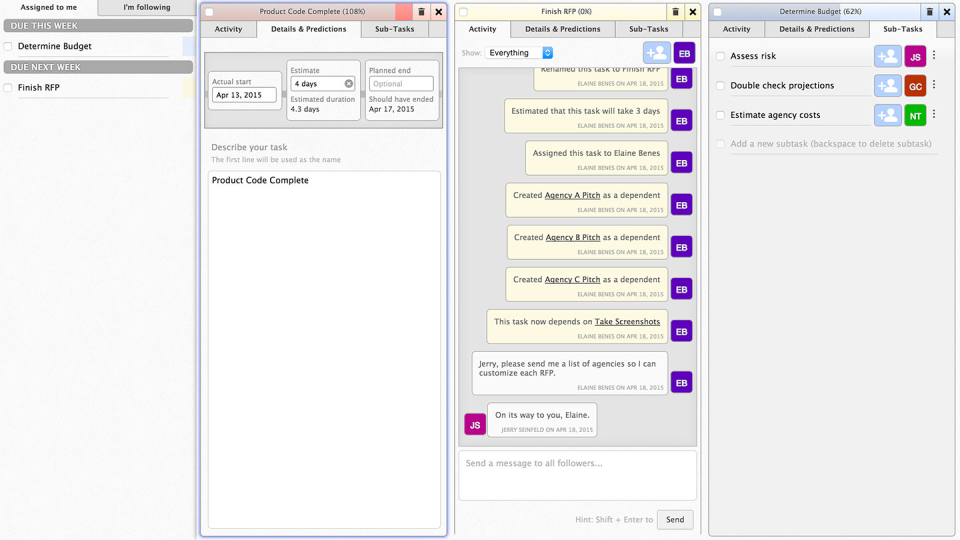
Task: Close the Determine Budget panel
Action: pos(947,12)
